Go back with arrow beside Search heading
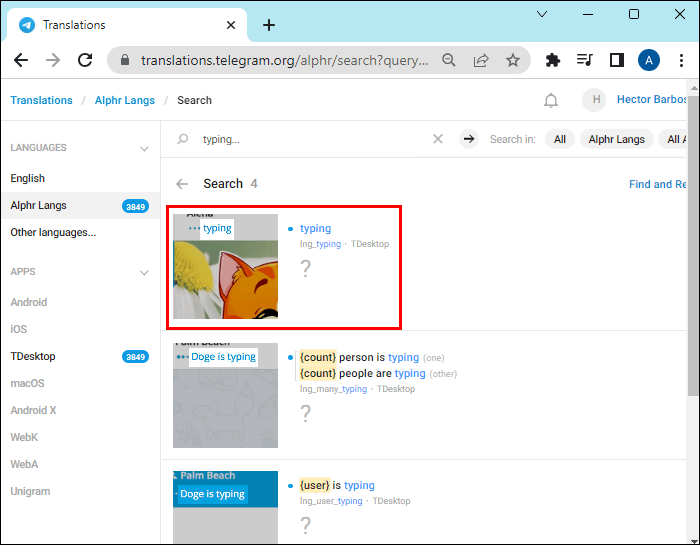 [182, 184]
